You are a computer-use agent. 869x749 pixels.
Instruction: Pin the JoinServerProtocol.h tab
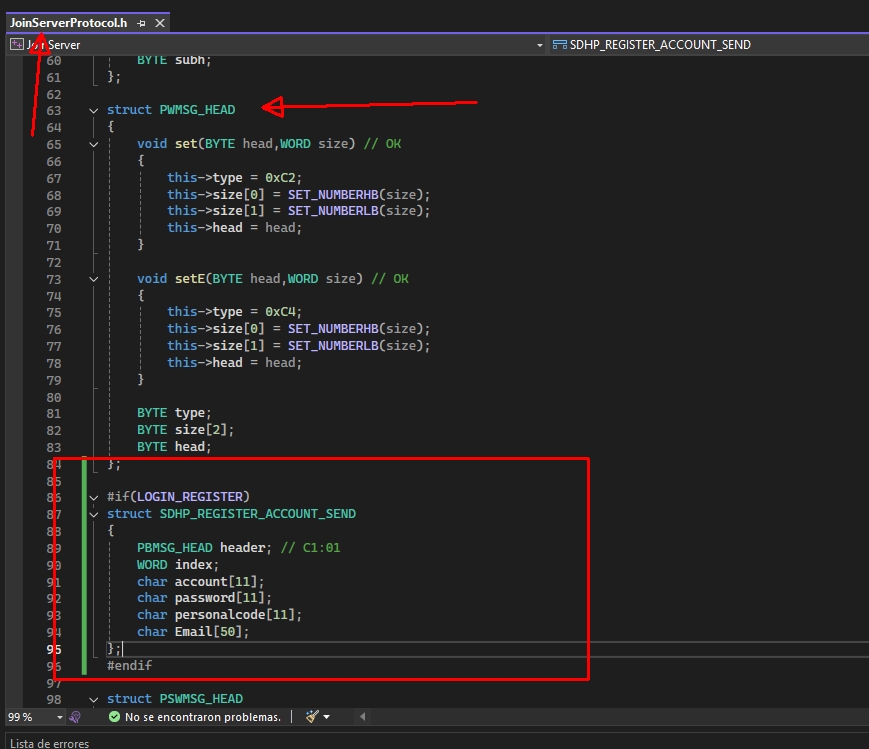141,23
